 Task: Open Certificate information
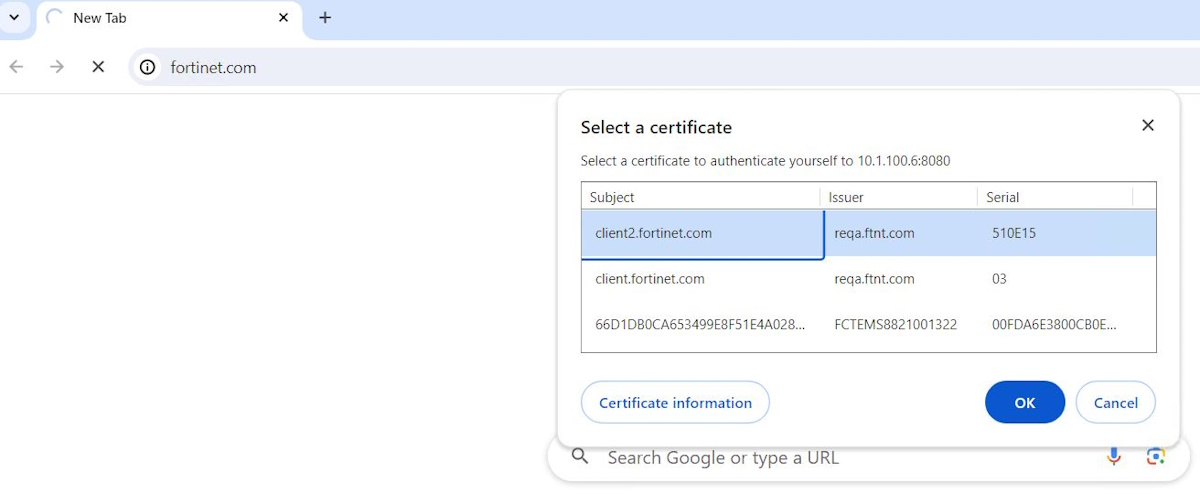[675, 402]
